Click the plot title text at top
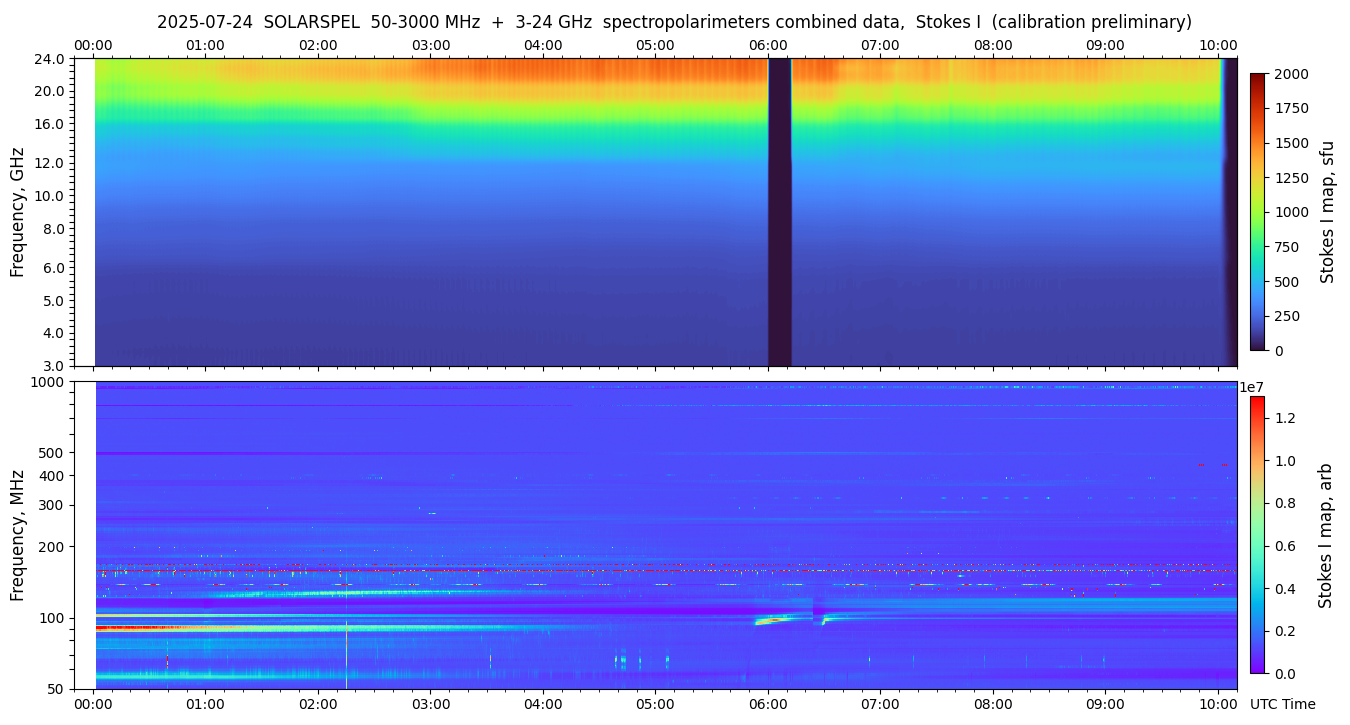The height and width of the screenshot is (725, 1350). pos(674,22)
